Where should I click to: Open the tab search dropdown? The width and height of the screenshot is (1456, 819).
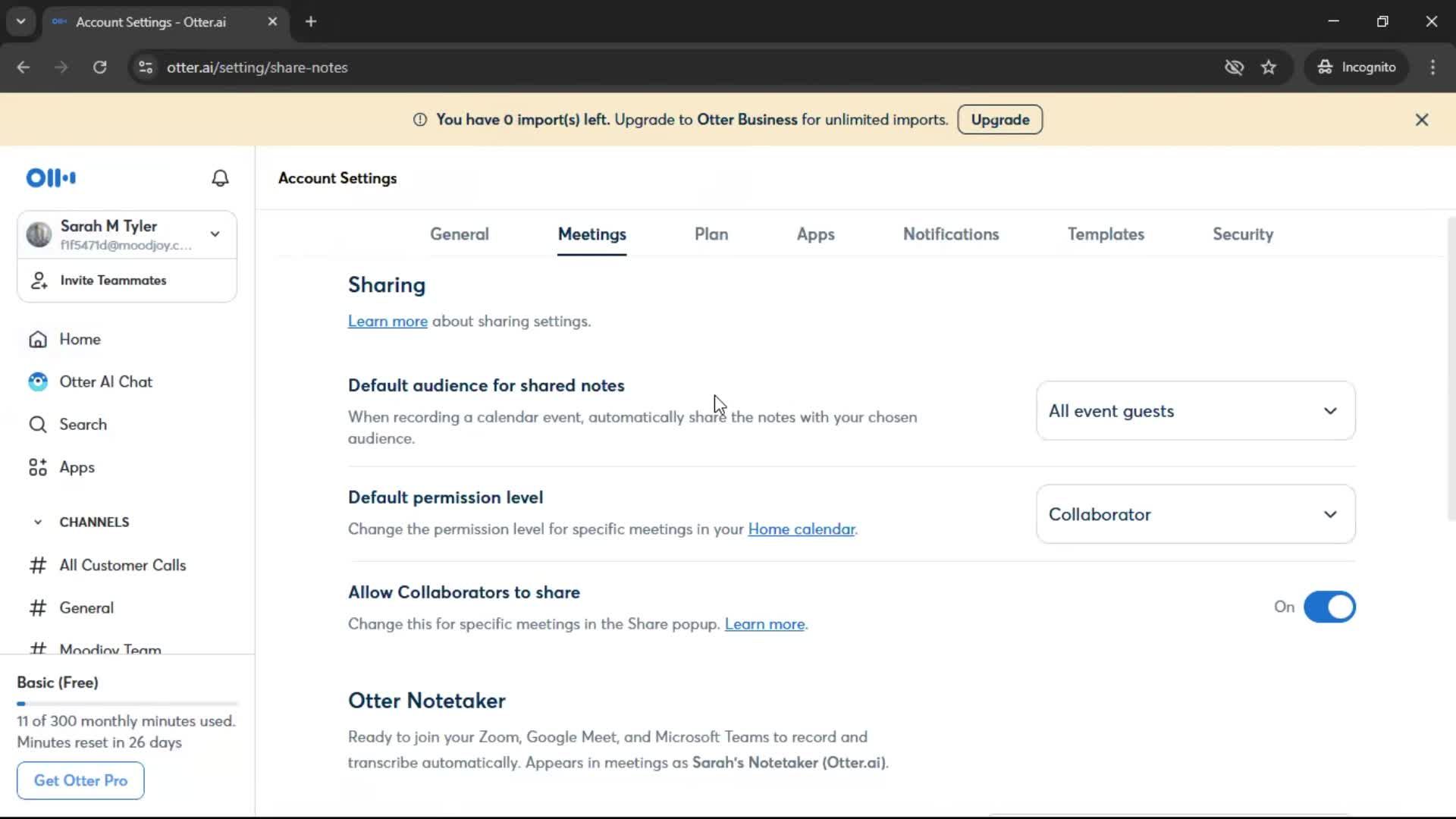(x=20, y=21)
